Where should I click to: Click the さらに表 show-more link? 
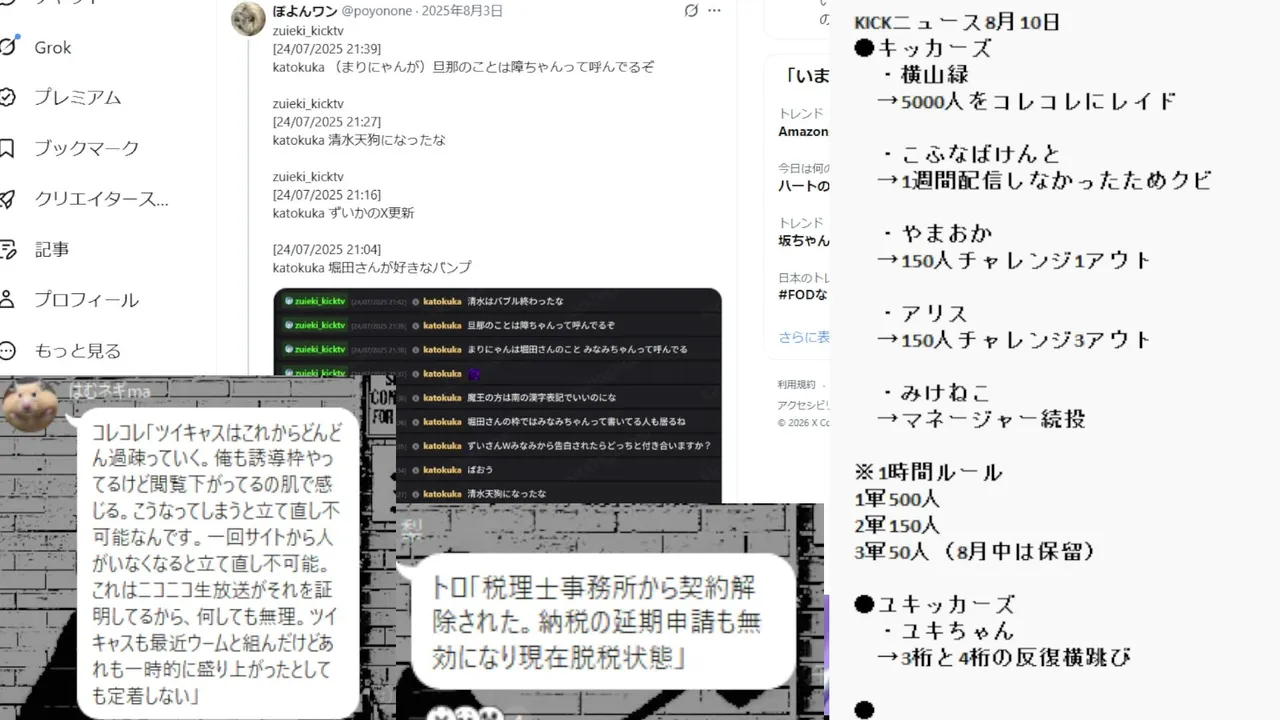[804, 338]
